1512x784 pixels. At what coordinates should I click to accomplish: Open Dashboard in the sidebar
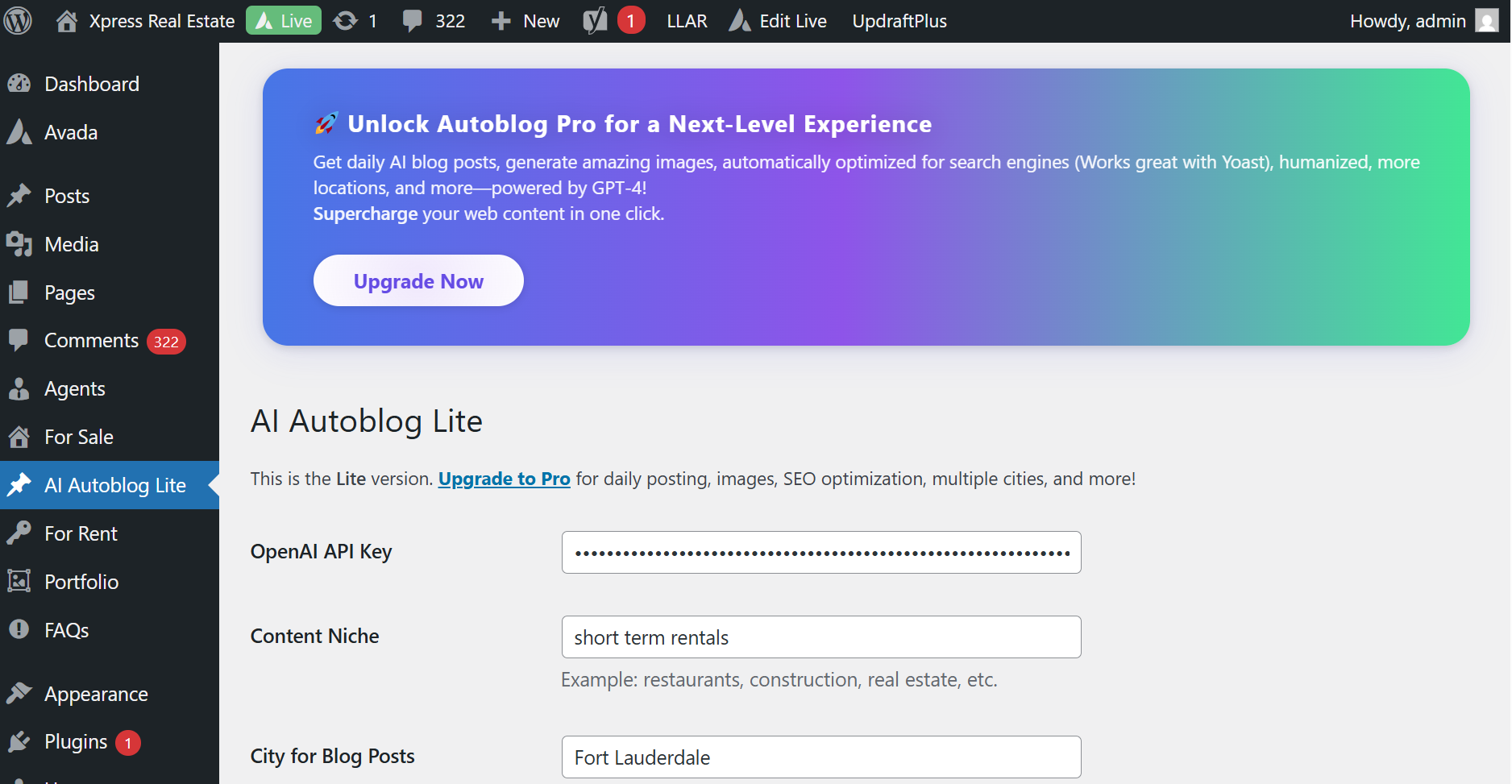[92, 84]
